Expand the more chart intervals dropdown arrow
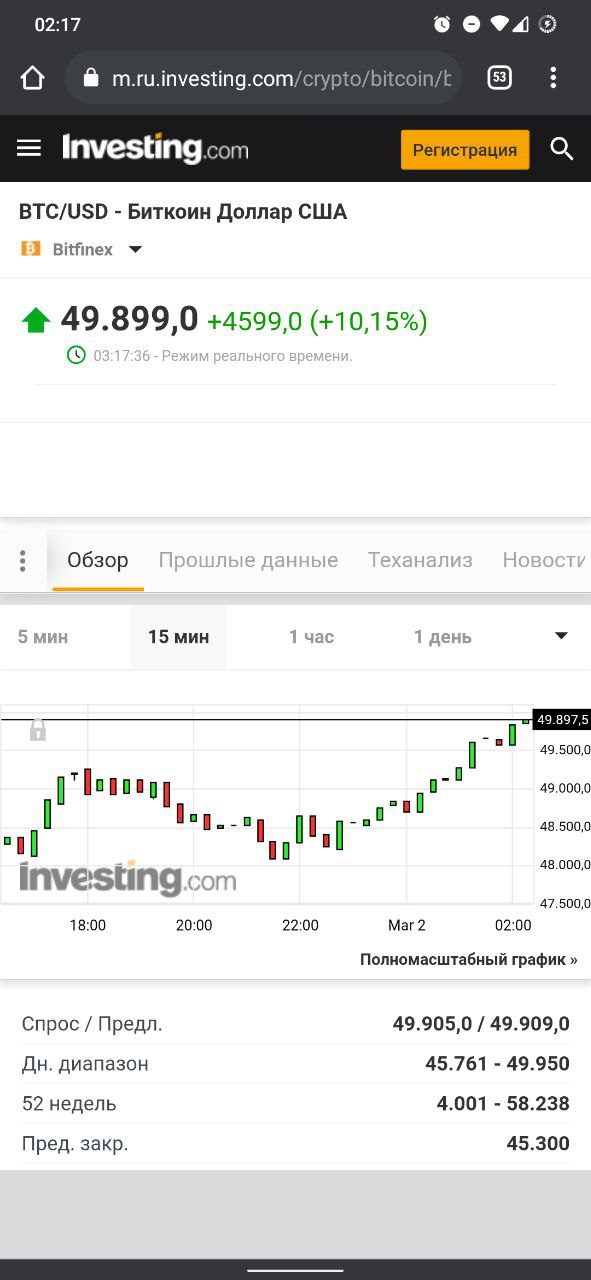 click(x=561, y=636)
